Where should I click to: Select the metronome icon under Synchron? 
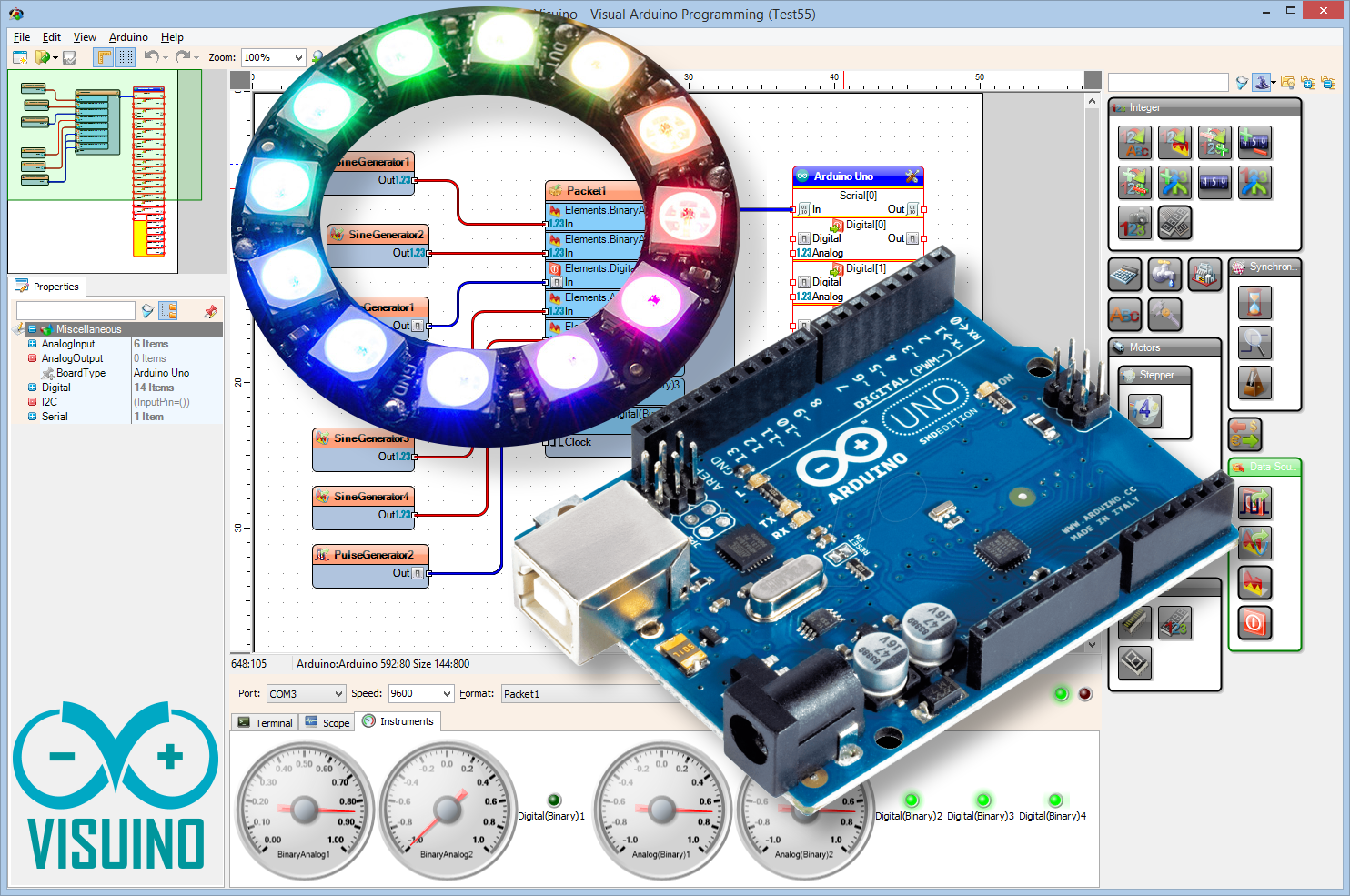click(1255, 384)
